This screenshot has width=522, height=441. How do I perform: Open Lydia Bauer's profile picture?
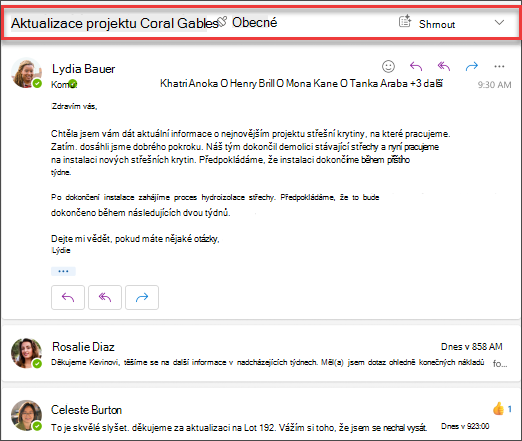click(x=27, y=73)
